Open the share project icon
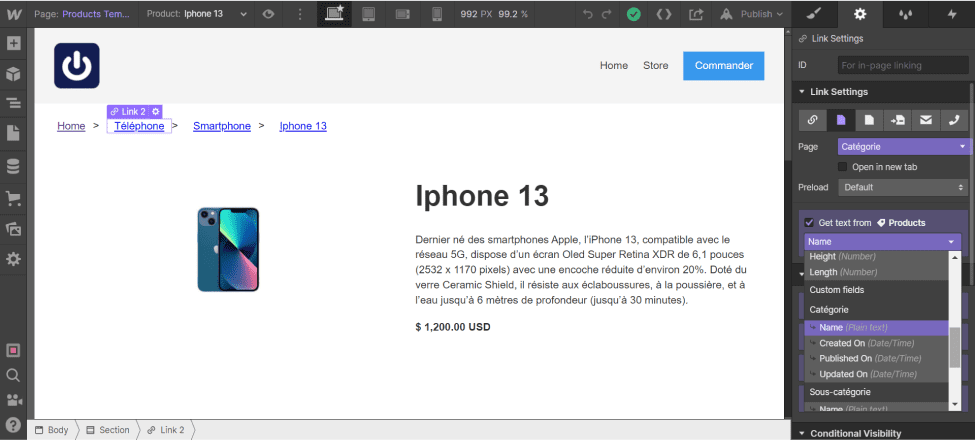 (x=696, y=14)
